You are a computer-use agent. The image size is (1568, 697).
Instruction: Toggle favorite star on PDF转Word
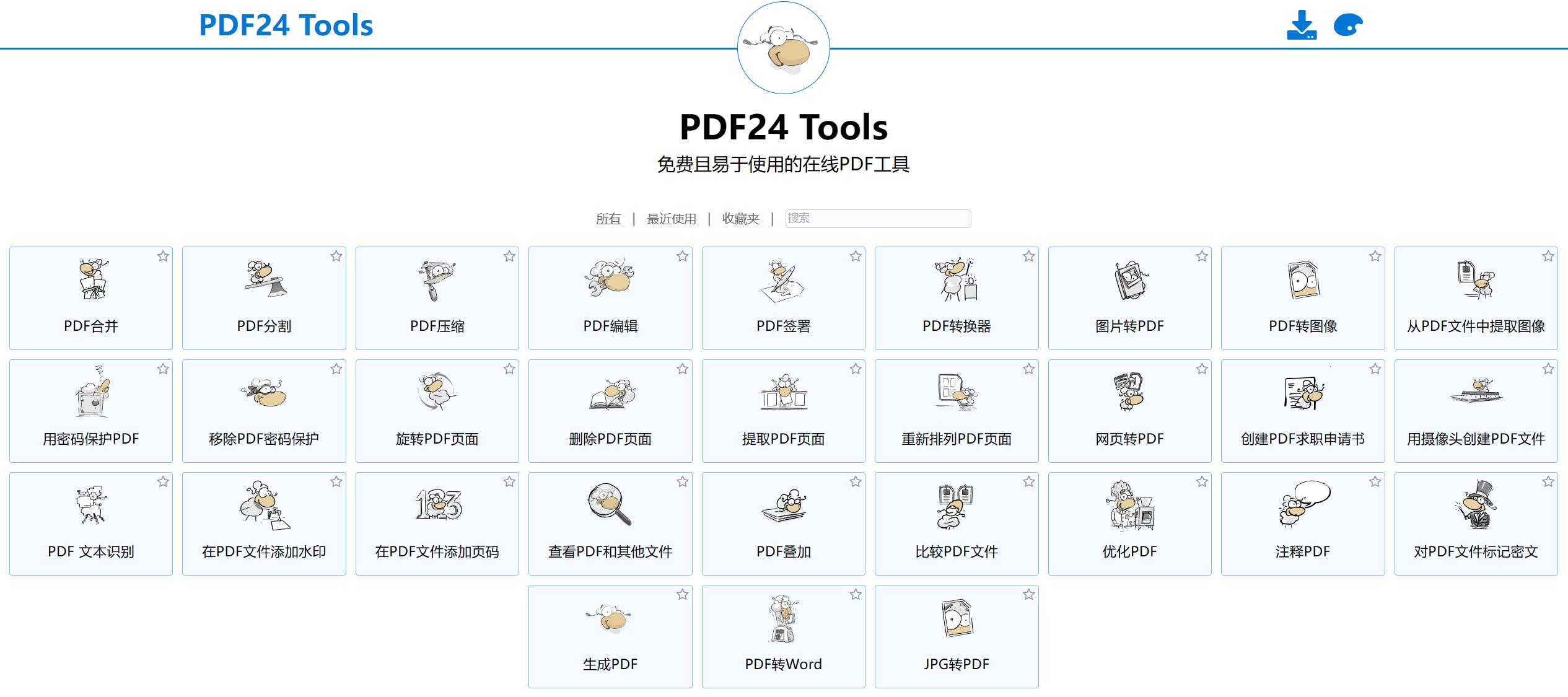[856, 594]
